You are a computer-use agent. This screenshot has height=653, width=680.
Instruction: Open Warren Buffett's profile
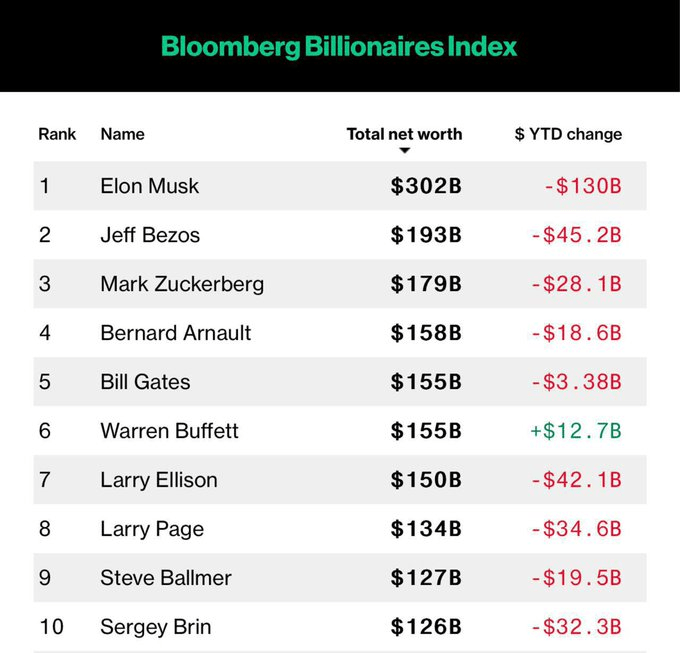(169, 431)
